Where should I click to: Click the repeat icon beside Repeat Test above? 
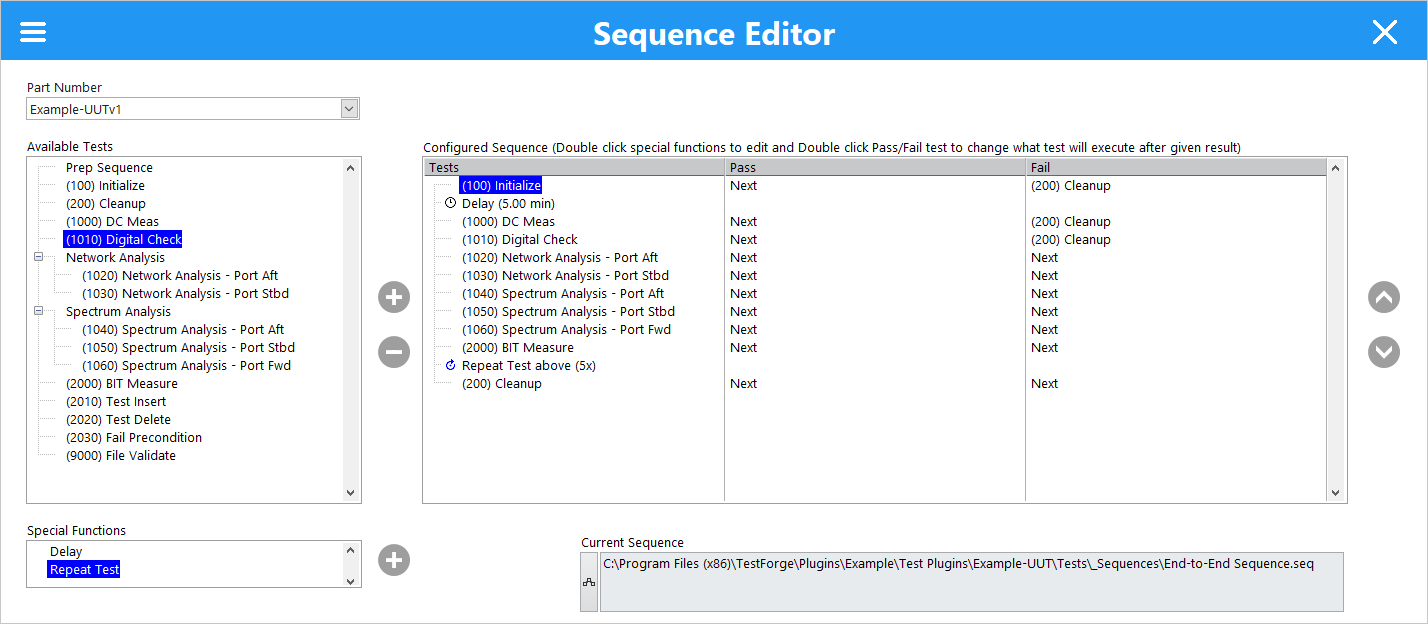pyautogui.click(x=449, y=365)
